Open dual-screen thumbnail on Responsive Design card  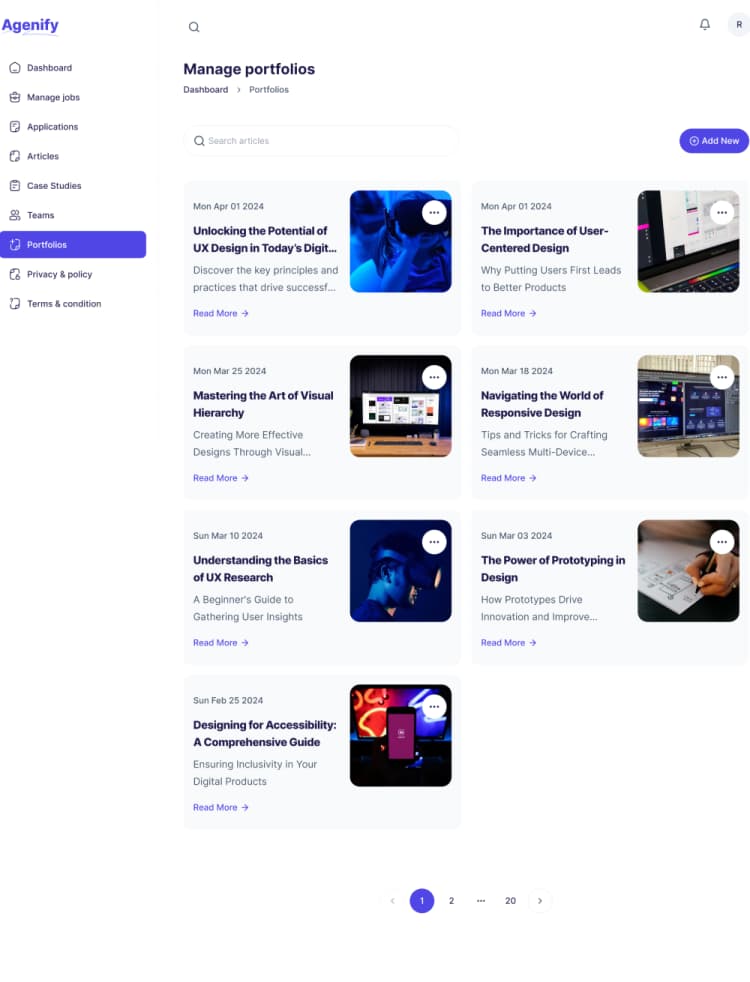pyautogui.click(x=688, y=406)
